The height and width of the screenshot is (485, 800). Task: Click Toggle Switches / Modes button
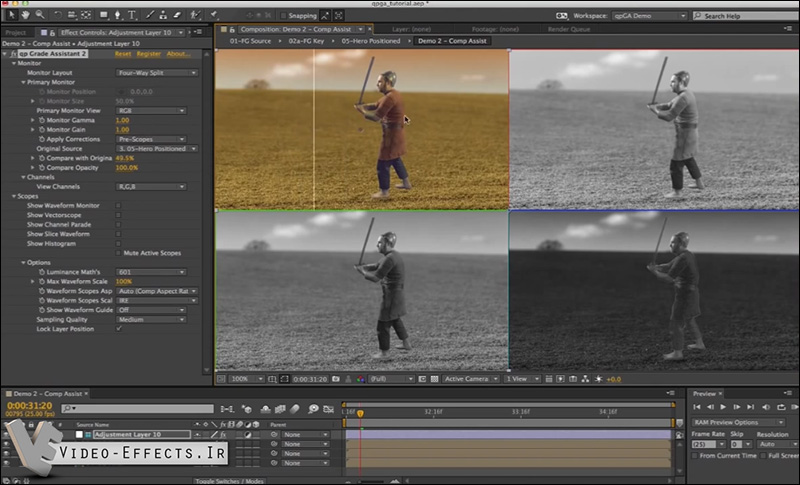click(229, 481)
